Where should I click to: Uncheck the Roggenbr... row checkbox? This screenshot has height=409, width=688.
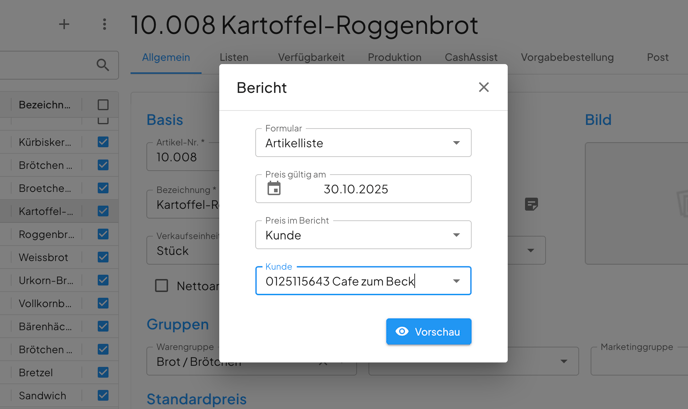pyautogui.click(x=103, y=234)
